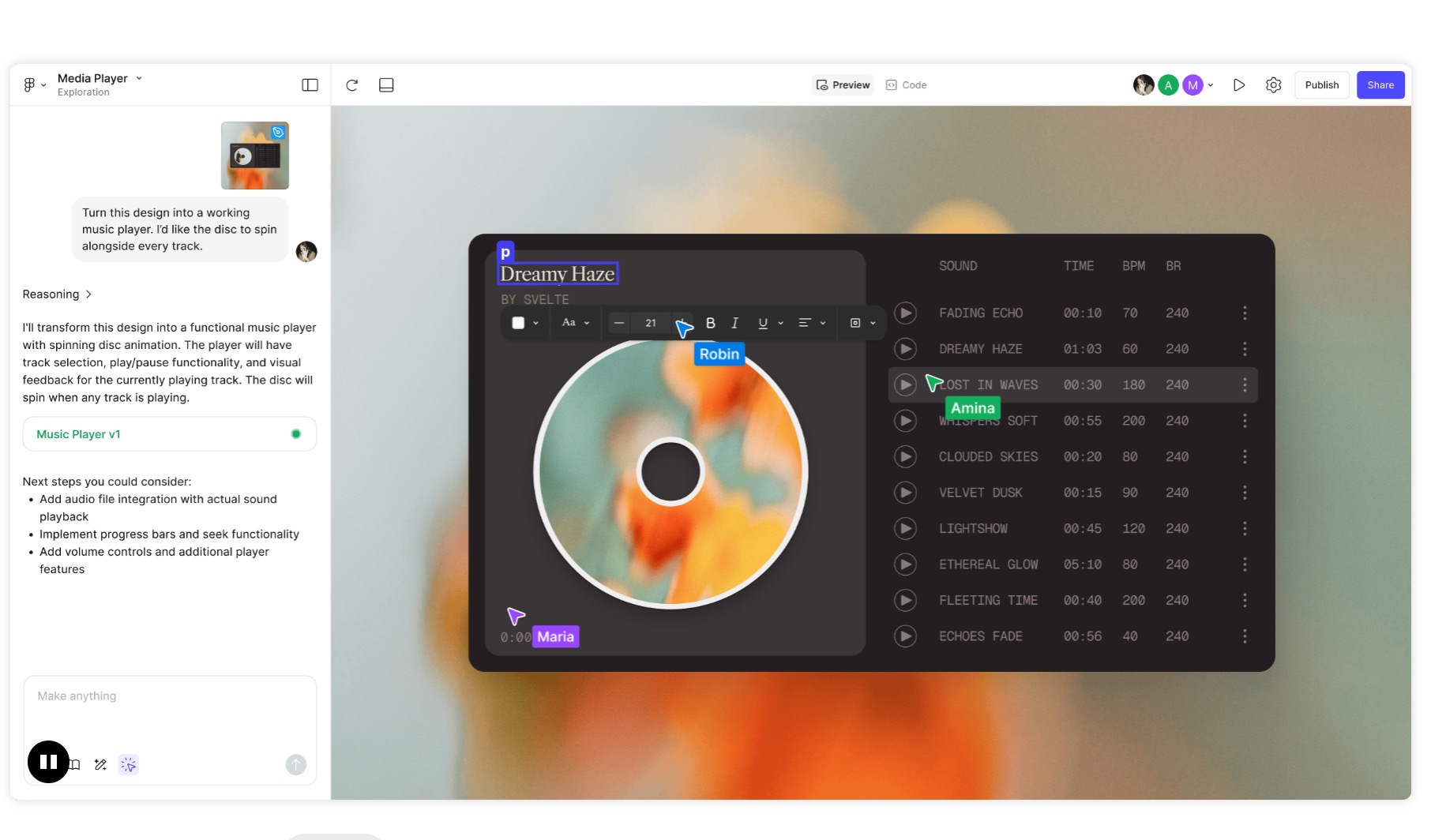The height and width of the screenshot is (840, 1431).
Task: Toggle bold formatting
Action: (x=710, y=323)
